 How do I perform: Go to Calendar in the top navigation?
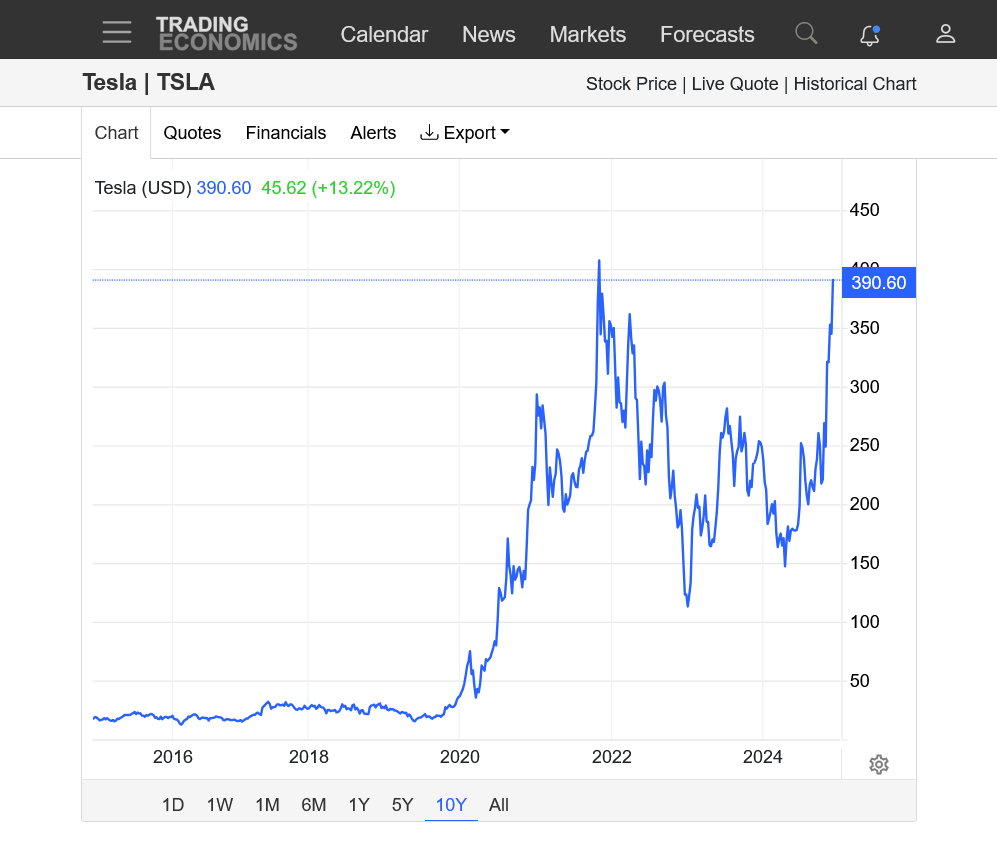click(384, 34)
